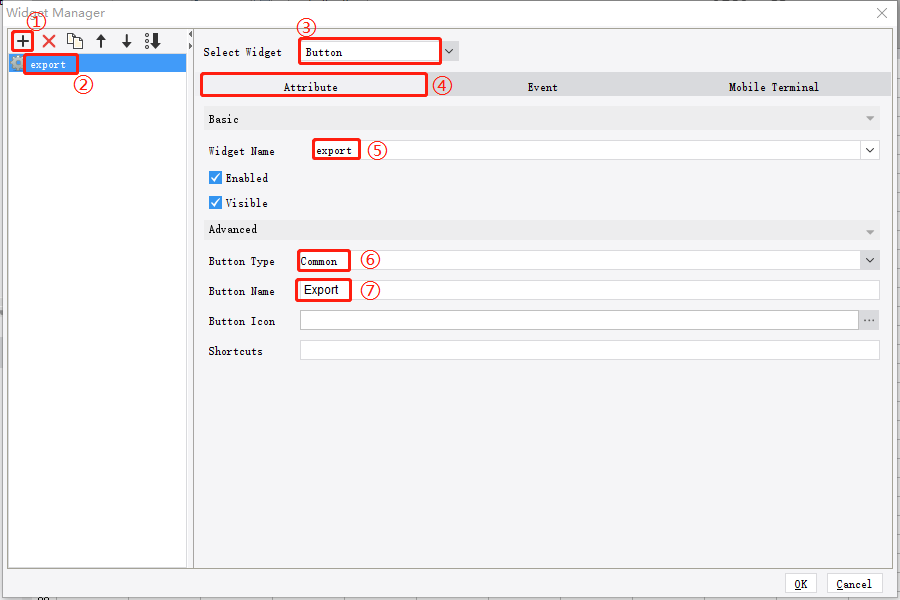Screen dimensions: 900x600
Task: Add a new widget with the plus icon
Action: (22, 41)
